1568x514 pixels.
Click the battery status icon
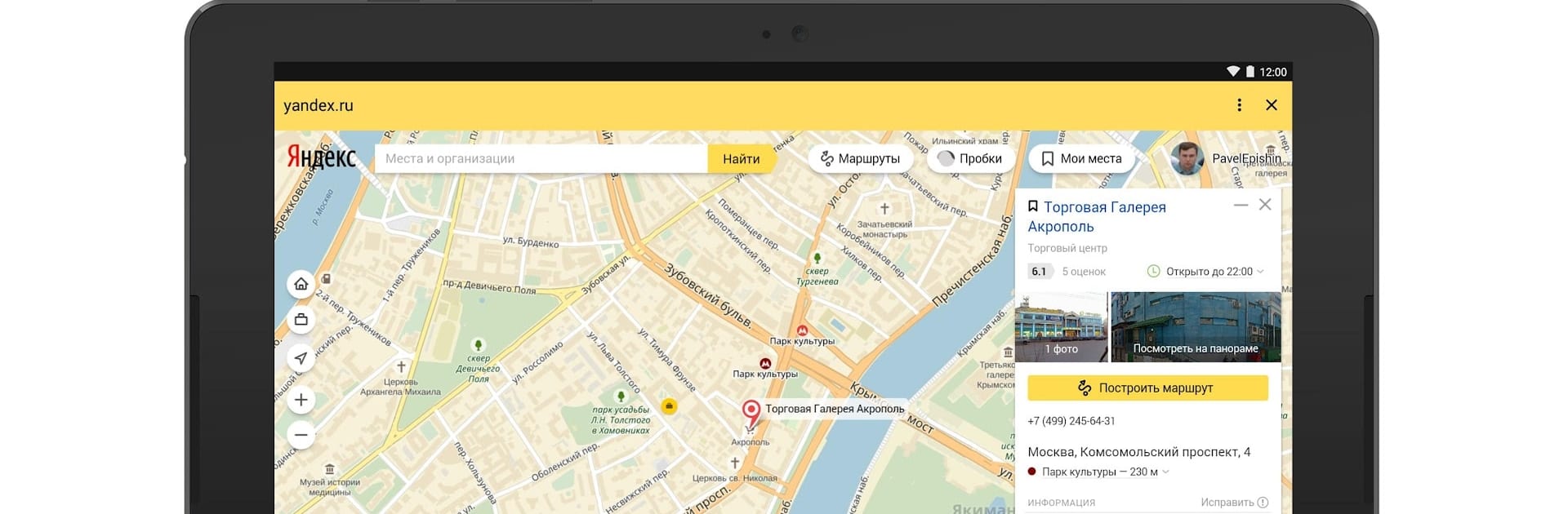point(1249,72)
